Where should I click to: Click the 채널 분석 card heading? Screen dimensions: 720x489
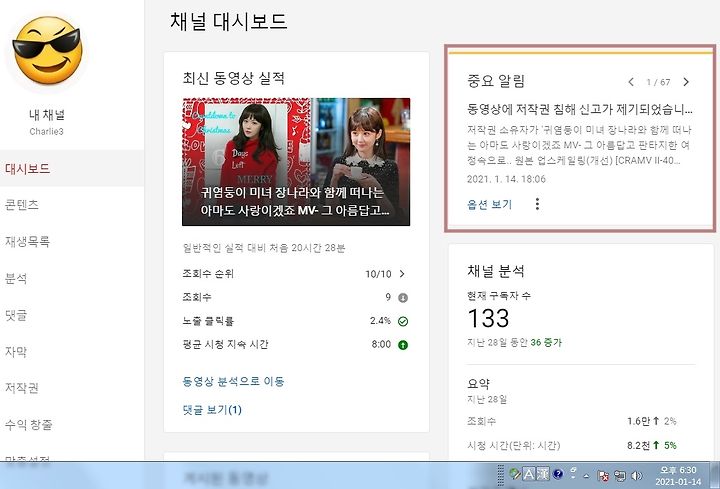tap(495, 271)
